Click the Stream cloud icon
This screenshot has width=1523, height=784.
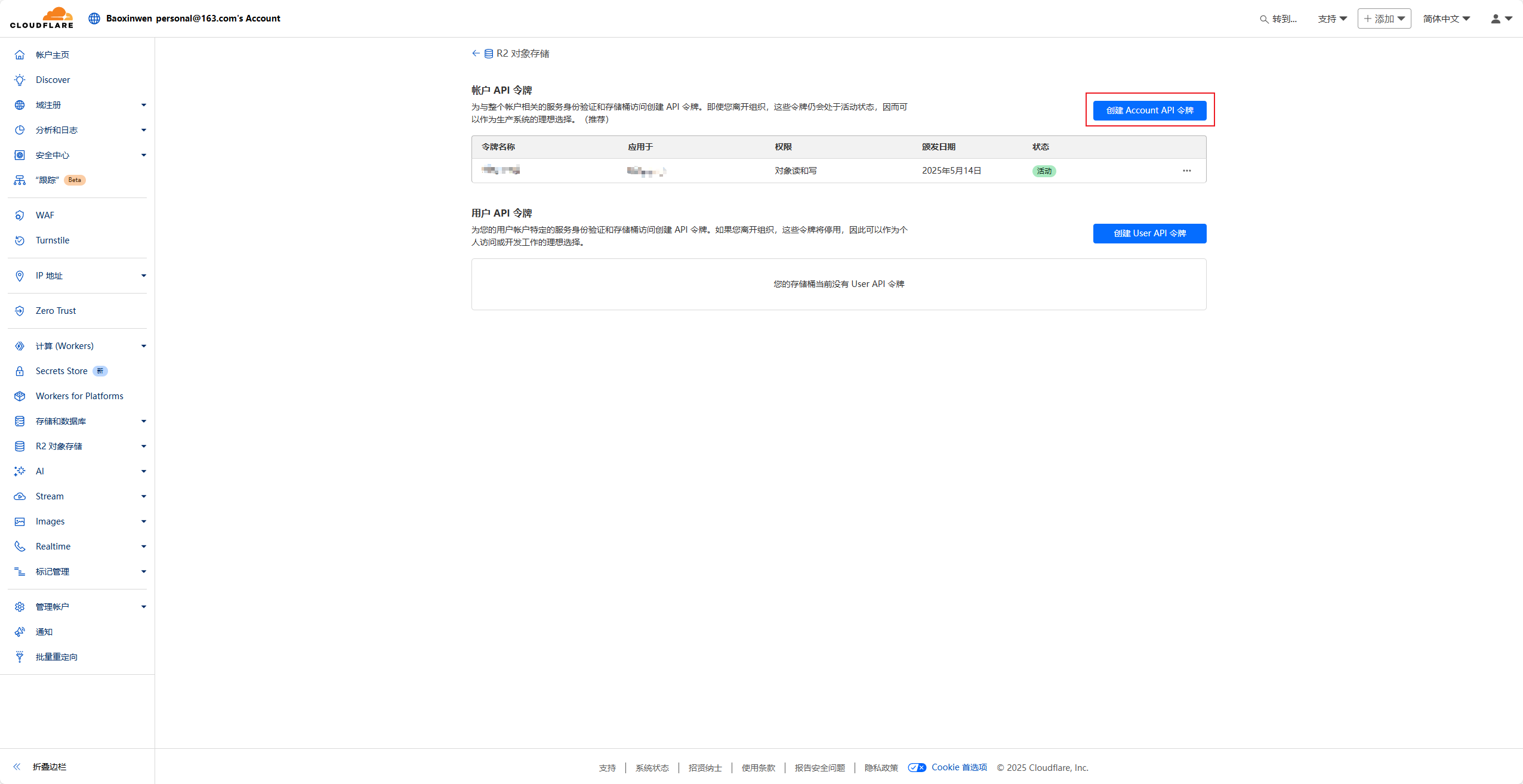(x=20, y=496)
